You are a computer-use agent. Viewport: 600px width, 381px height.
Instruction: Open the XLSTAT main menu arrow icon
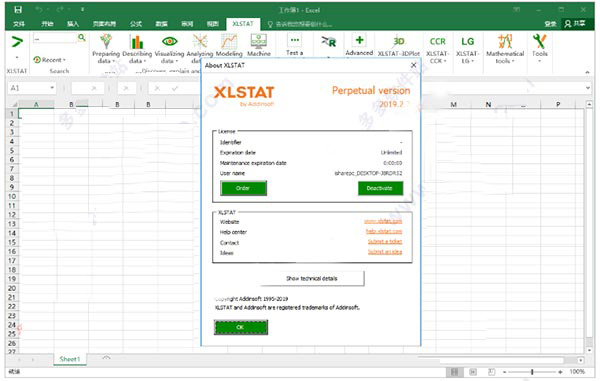point(17,41)
